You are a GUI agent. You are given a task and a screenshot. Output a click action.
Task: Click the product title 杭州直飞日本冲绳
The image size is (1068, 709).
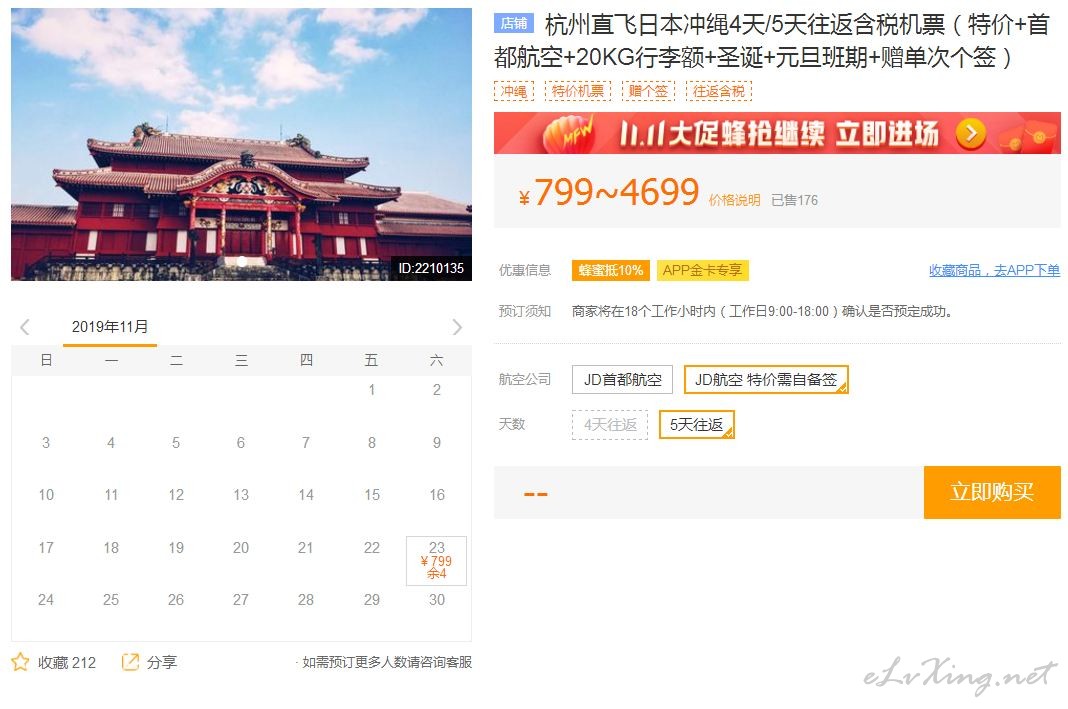coord(771,41)
